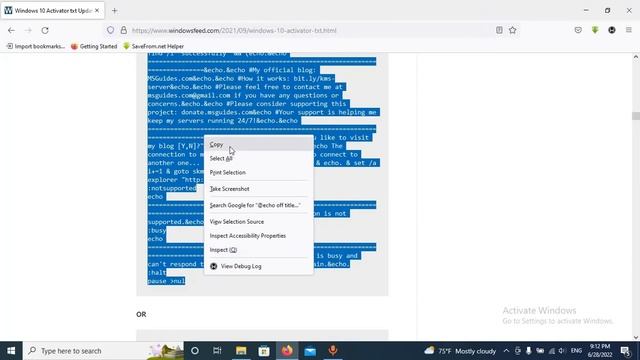Open volume control in system tray

(x=562, y=351)
